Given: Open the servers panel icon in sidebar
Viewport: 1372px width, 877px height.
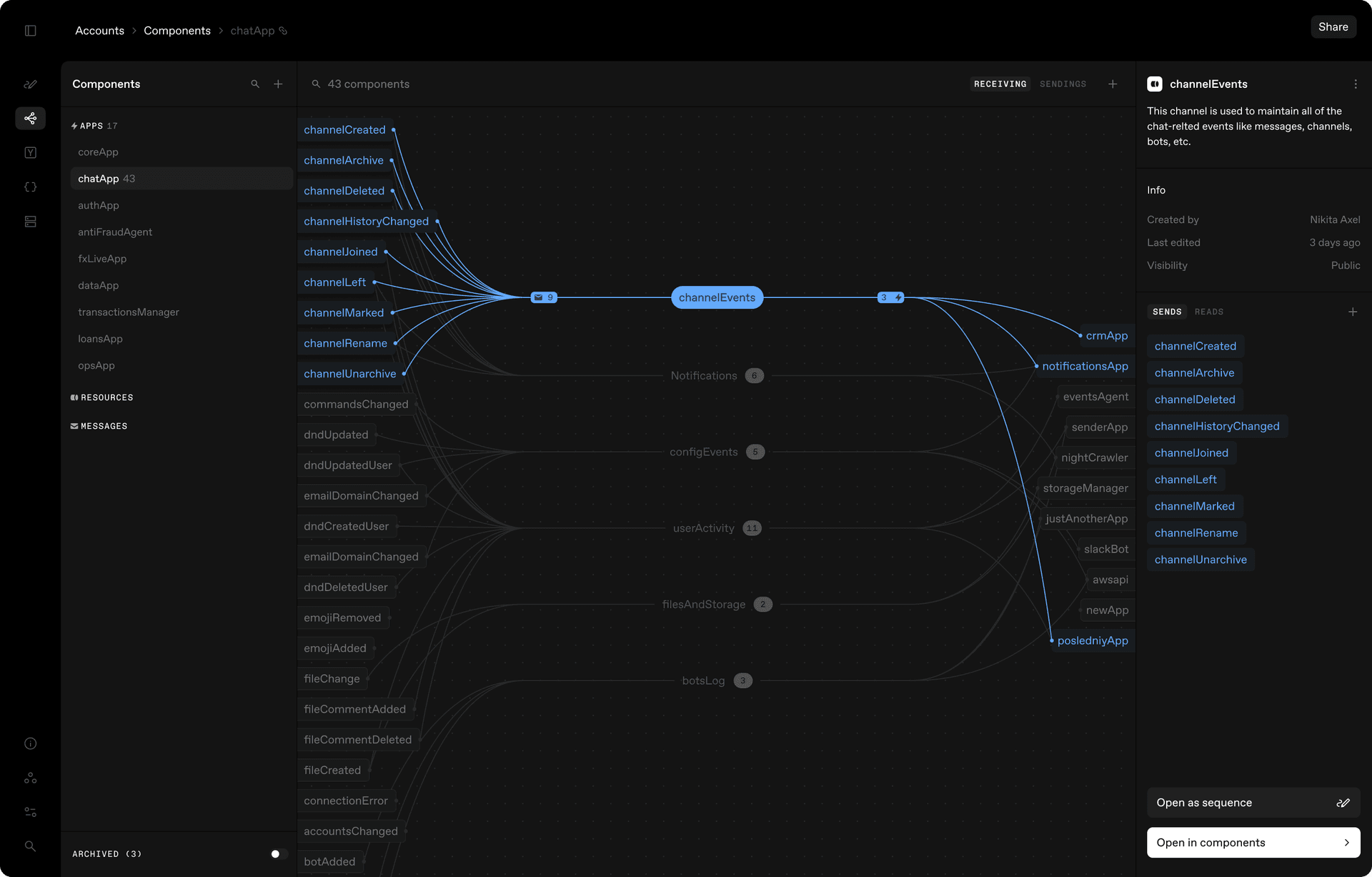Looking at the screenshot, I should pyautogui.click(x=30, y=222).
